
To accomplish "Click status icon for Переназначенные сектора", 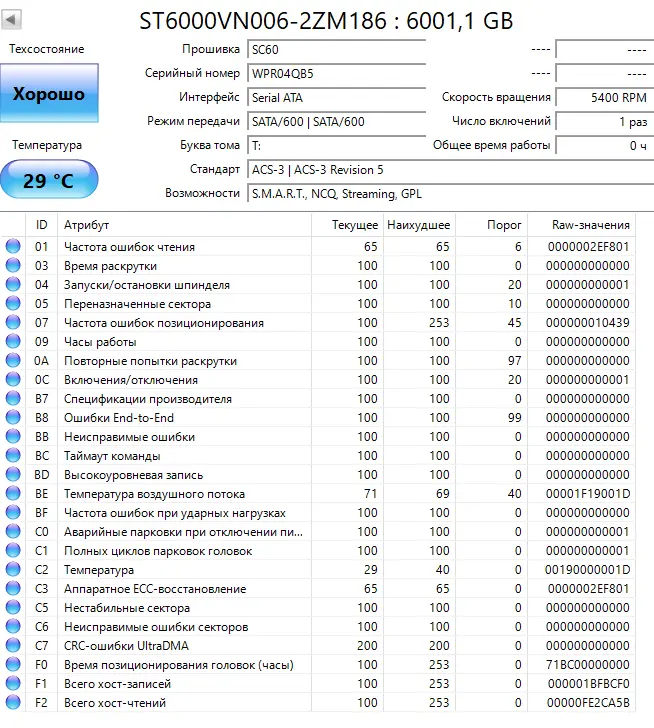I will coord(13,303).
